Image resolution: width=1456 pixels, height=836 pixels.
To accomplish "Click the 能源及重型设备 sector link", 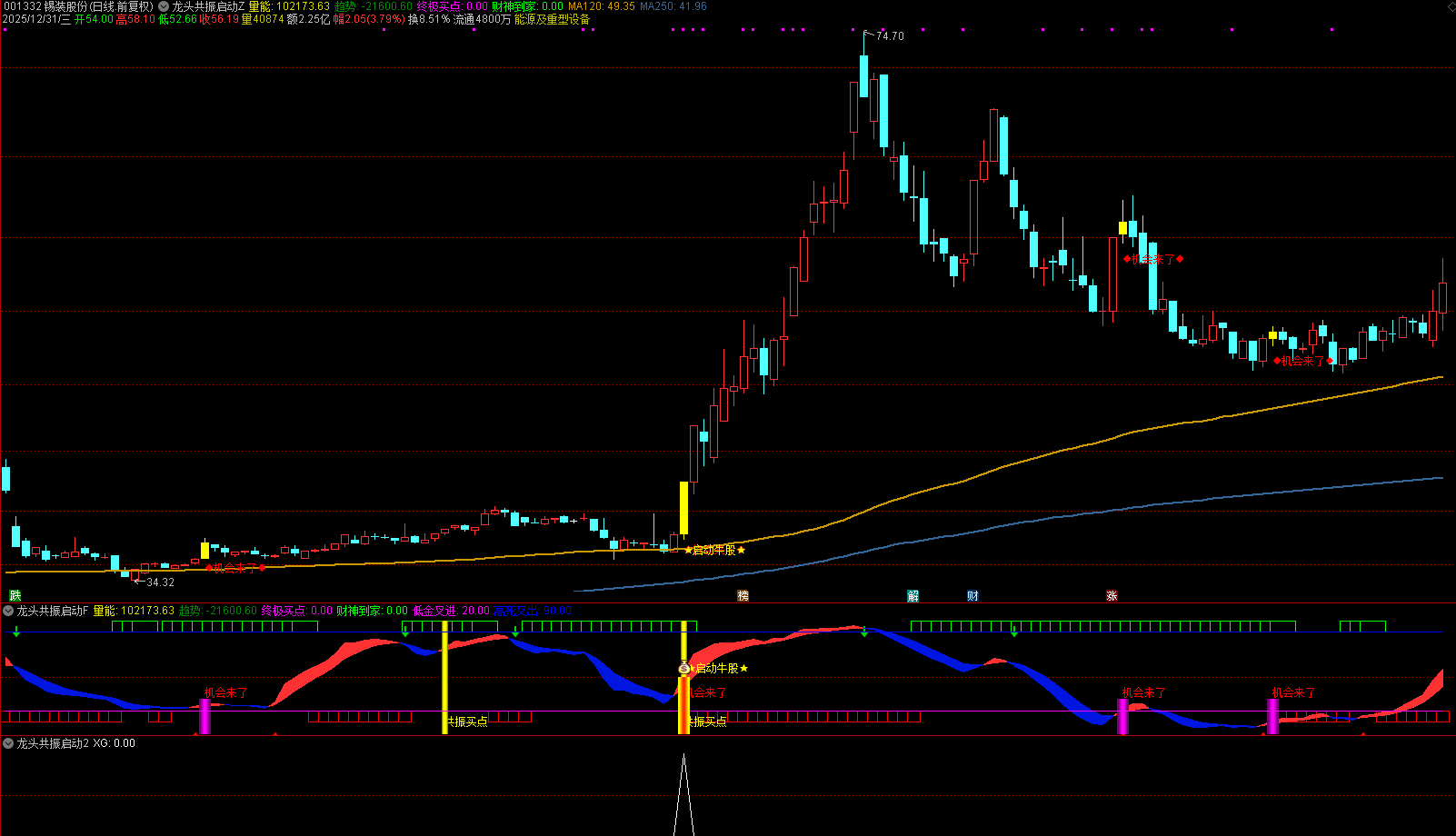I will [x=552, y=19].
